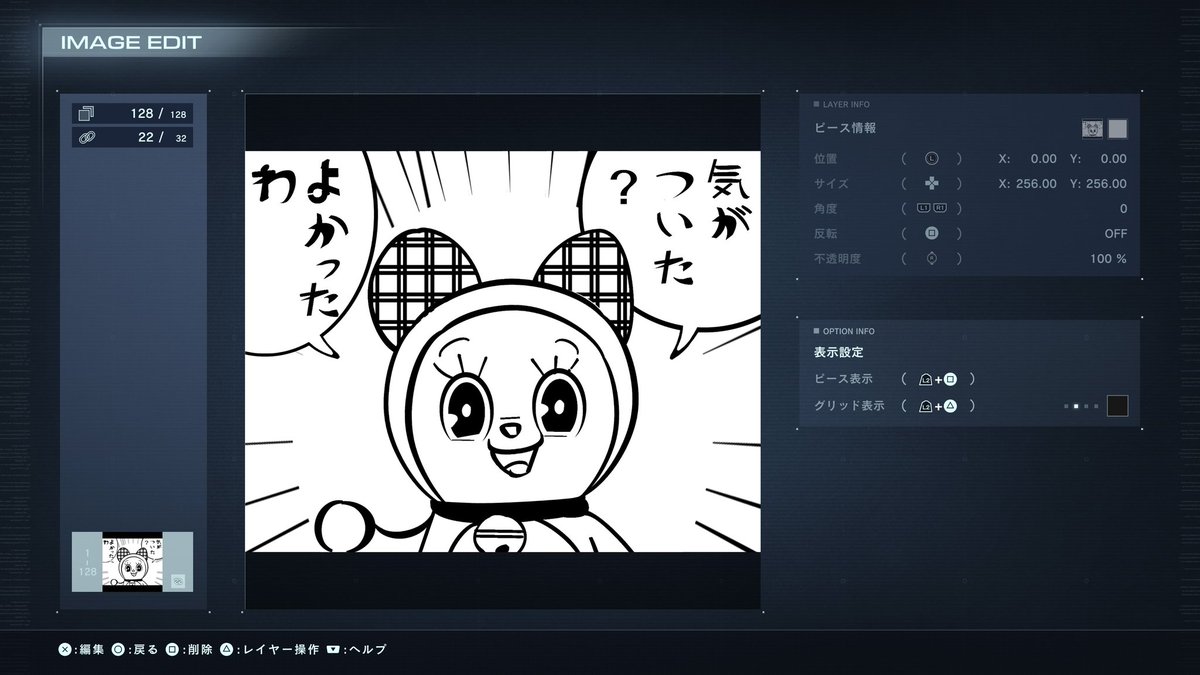The height and width of the screenshot is (675, 1200).
Task: Click the グリッド表示 label
Action: [849, 406]
